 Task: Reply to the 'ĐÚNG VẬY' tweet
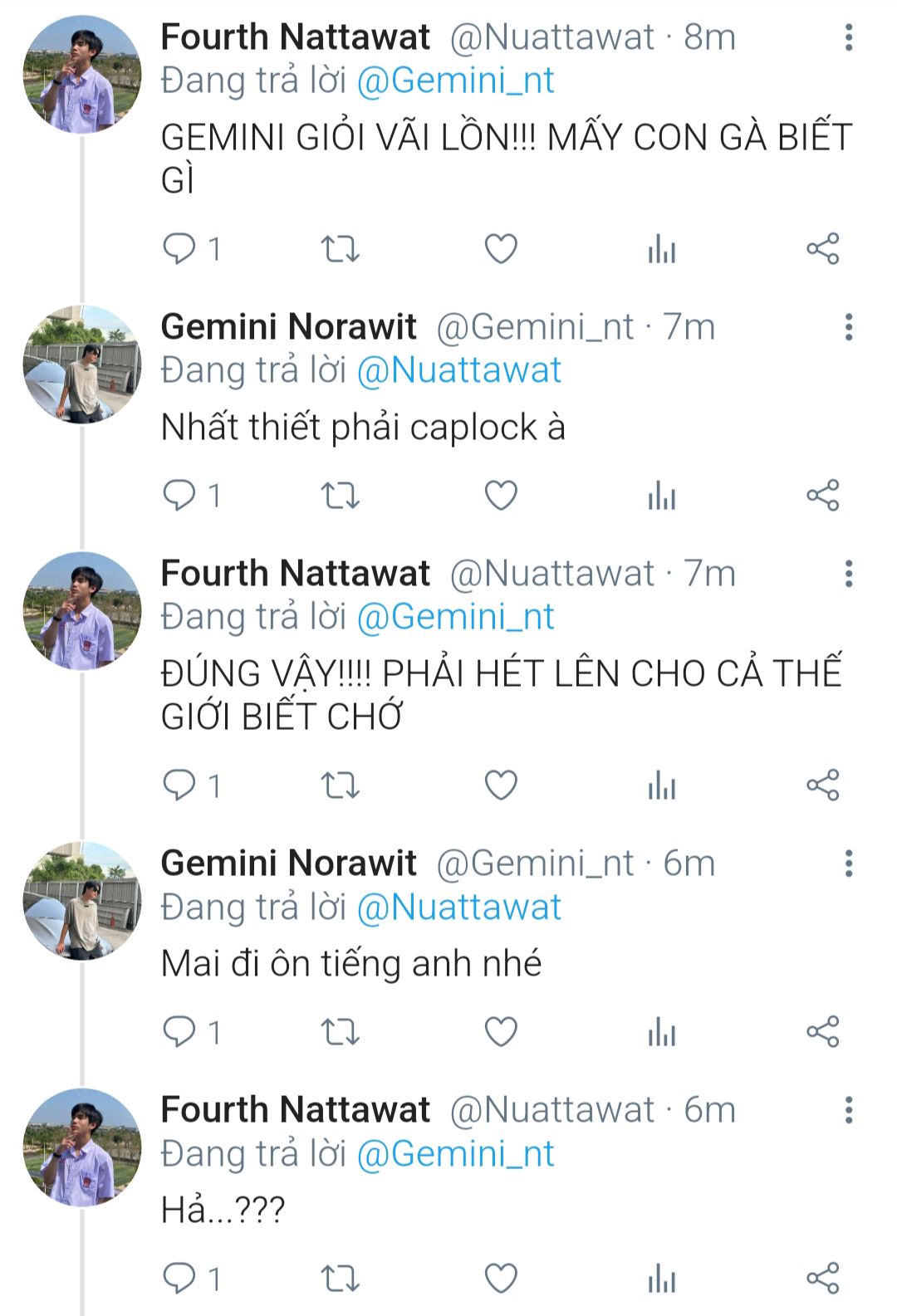pyautogui.click(x=179, y=785)
